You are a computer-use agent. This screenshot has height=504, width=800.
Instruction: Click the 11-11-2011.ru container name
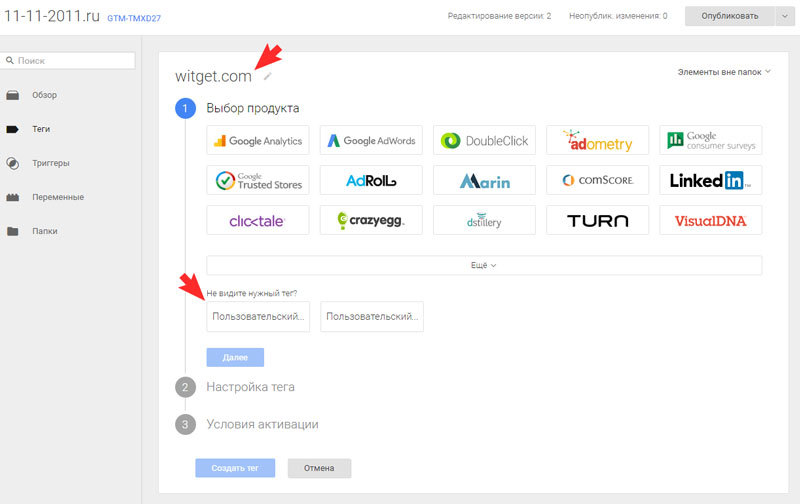[52, 16]
